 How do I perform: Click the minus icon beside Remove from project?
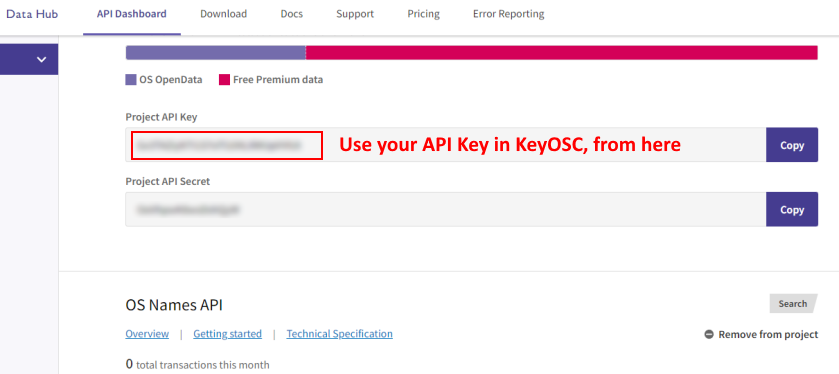pyautogui.click(x=709, y=334)
